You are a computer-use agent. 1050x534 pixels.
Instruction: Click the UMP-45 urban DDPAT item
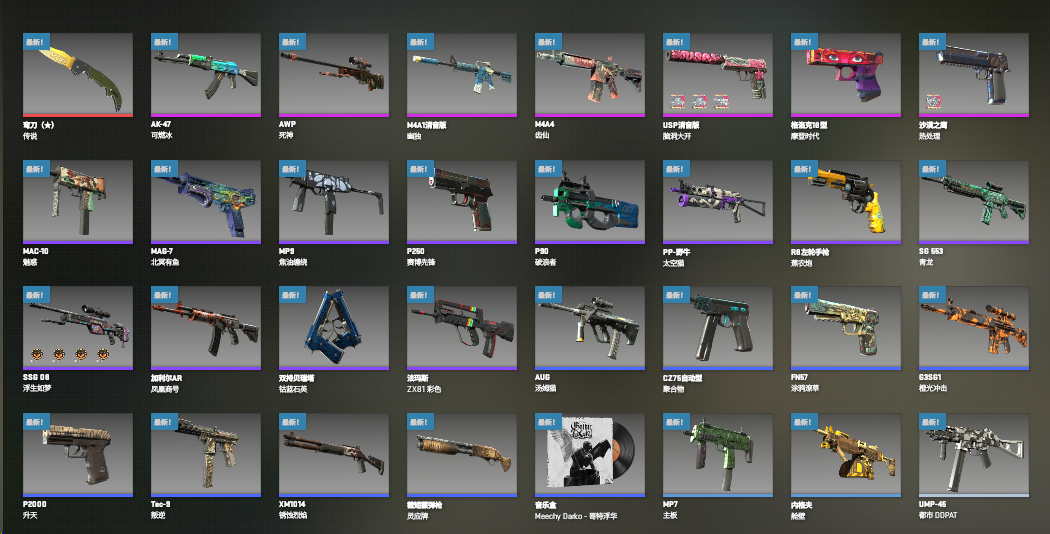(x=973, y=455)
